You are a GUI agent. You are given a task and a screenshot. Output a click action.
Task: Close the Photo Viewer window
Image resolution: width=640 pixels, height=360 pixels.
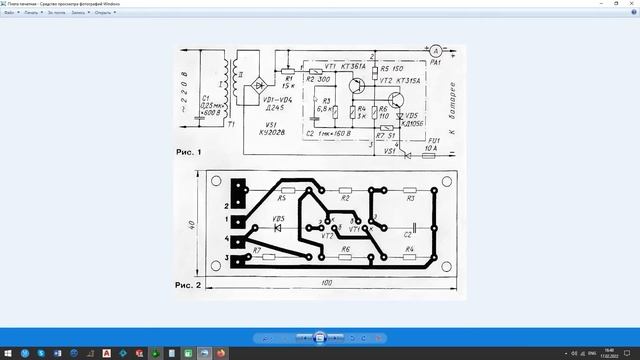pyautogui.click(x=631, y=3)
